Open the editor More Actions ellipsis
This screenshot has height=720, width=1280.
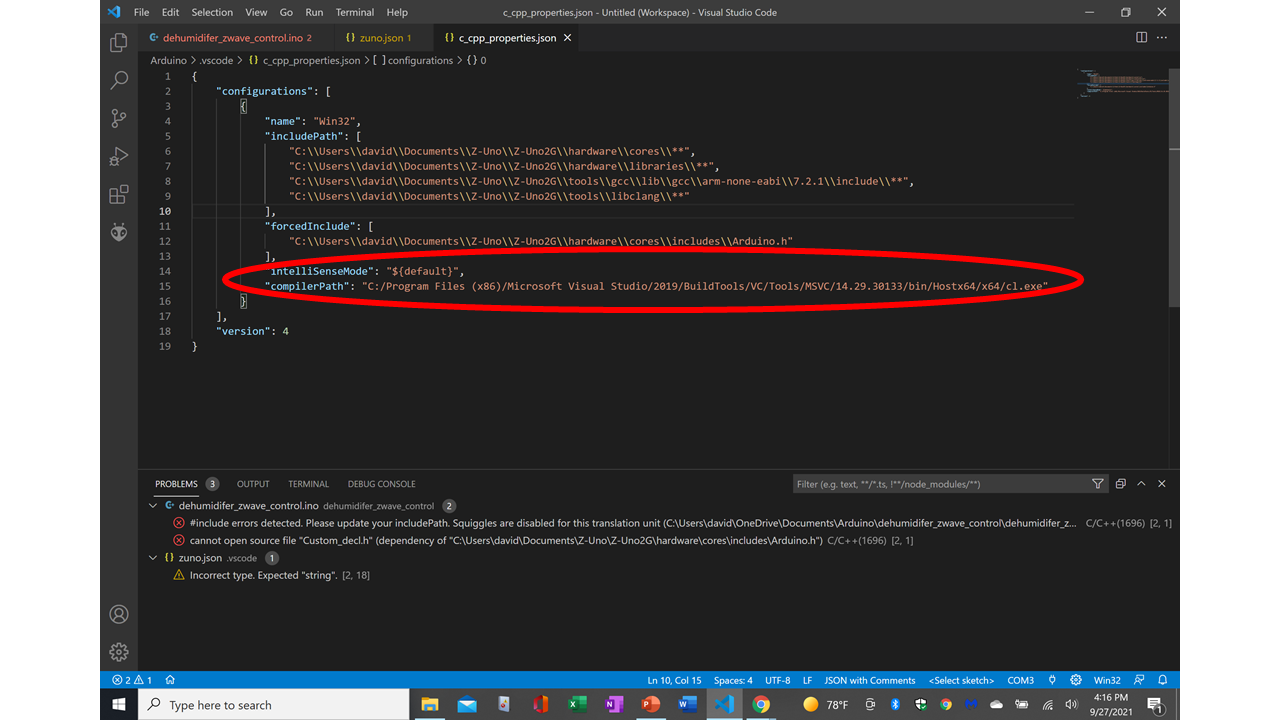(1163, 37)
